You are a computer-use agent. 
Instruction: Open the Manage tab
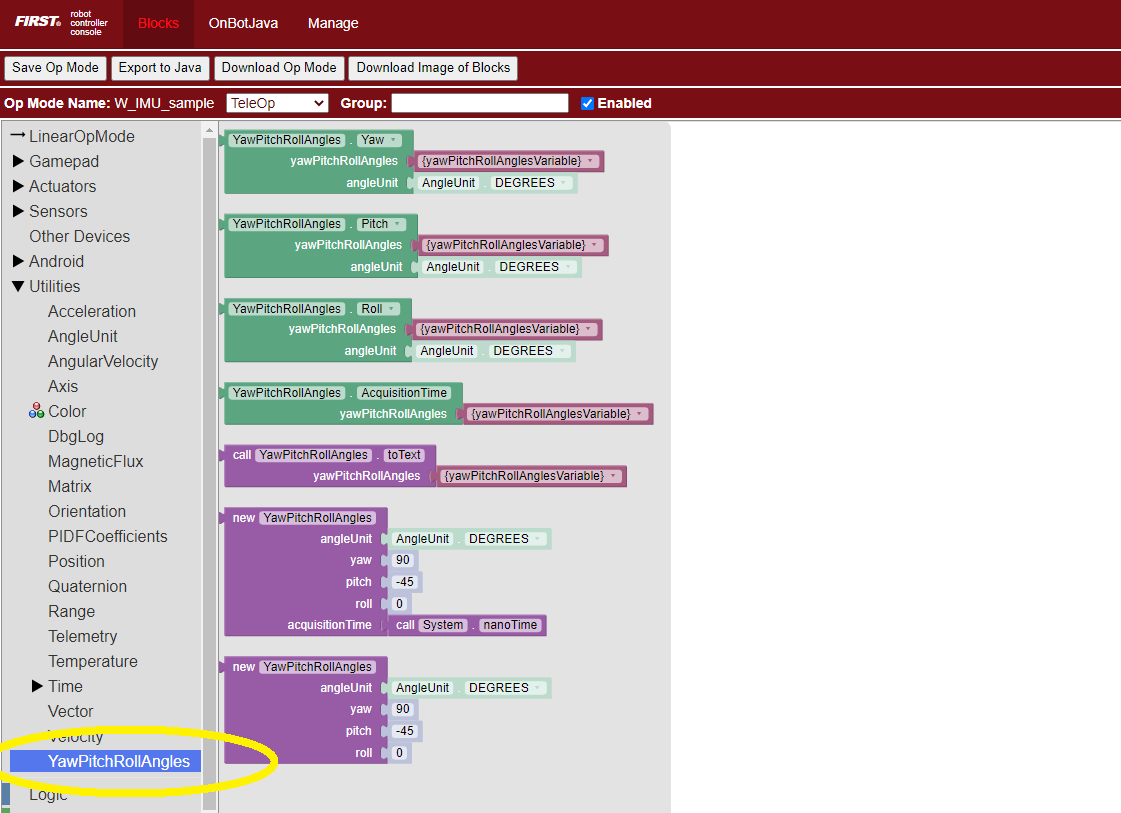click(x=333, y=23)
